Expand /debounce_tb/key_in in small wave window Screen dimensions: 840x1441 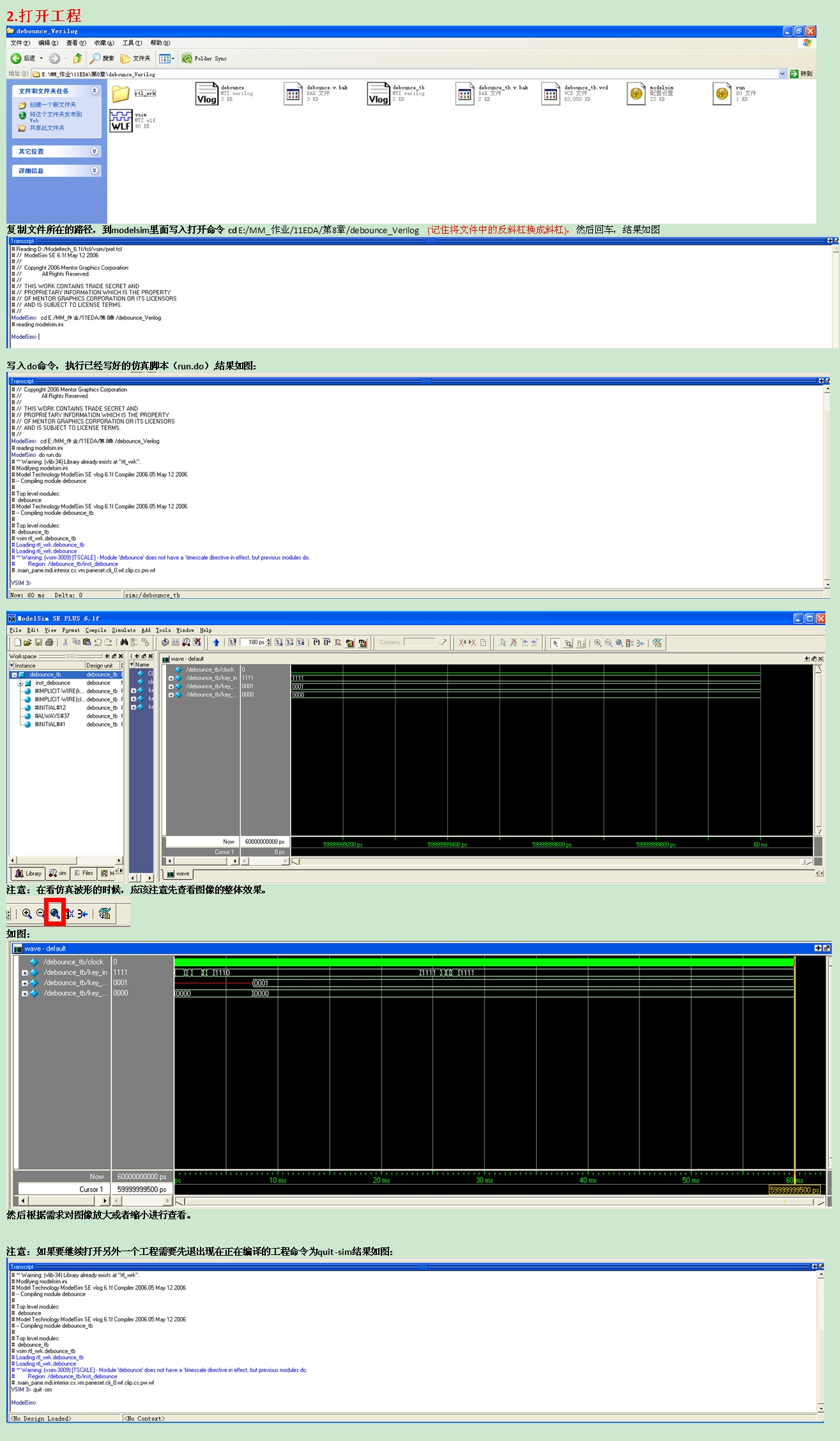(x=171, y=678)
